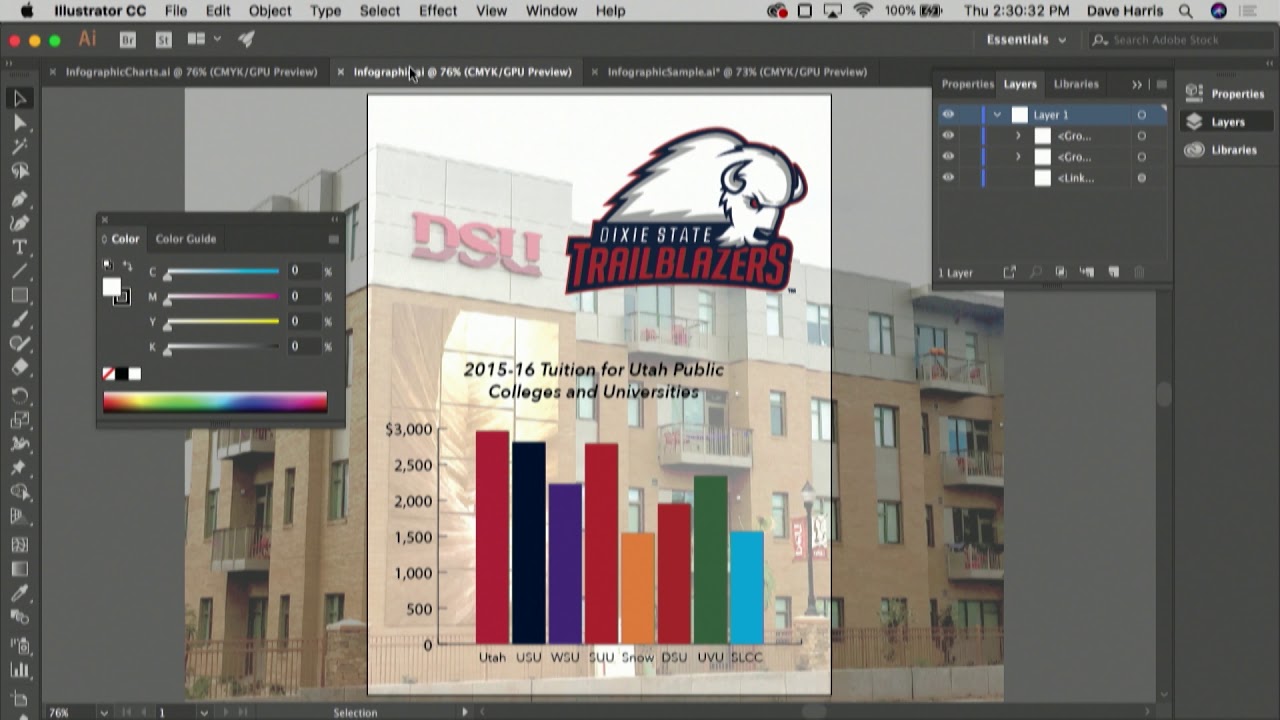
Task: Expand the <Gro...> row just above <Link...>
Action: pos(1018,157)
